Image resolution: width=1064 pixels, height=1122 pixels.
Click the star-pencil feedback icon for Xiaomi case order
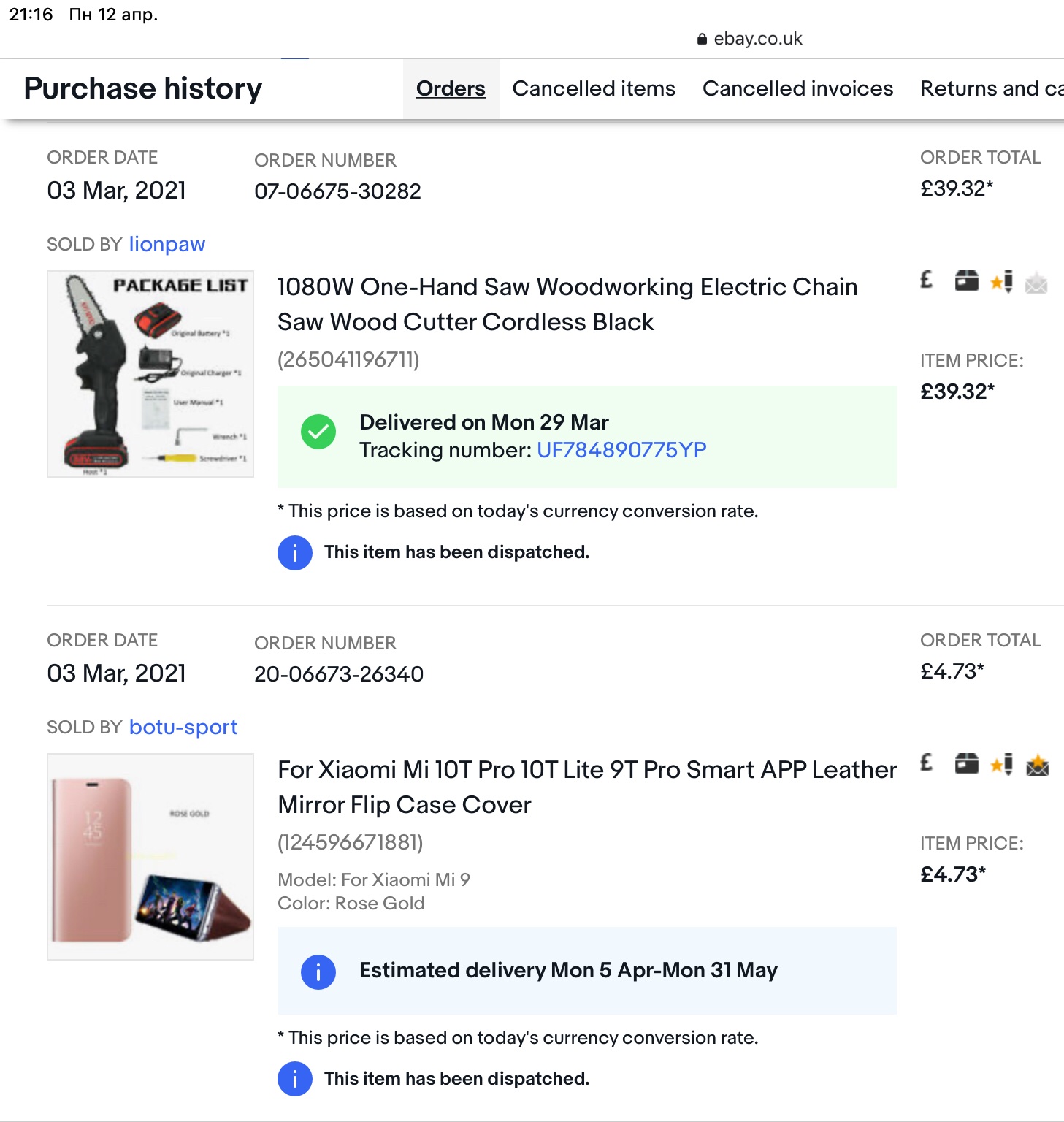pyautogui.click(x=1002, y=764)
